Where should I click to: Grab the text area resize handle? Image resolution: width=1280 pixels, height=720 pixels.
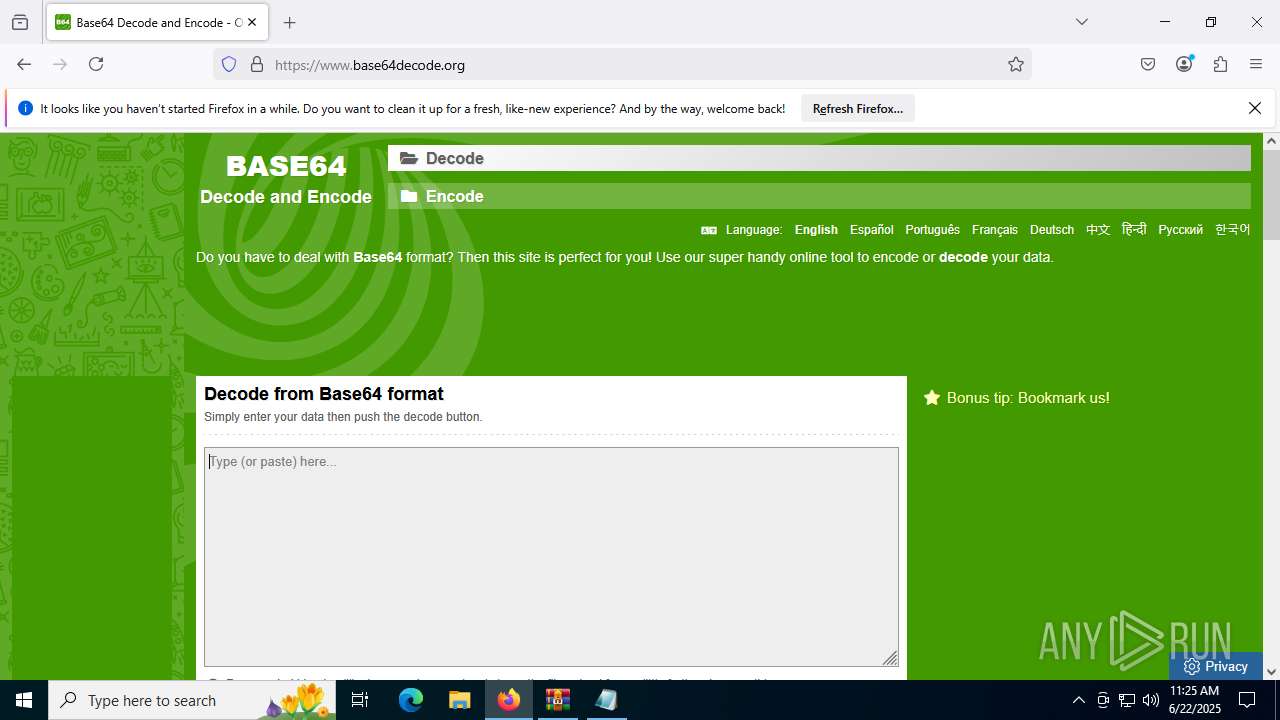[x=890, y=657]
